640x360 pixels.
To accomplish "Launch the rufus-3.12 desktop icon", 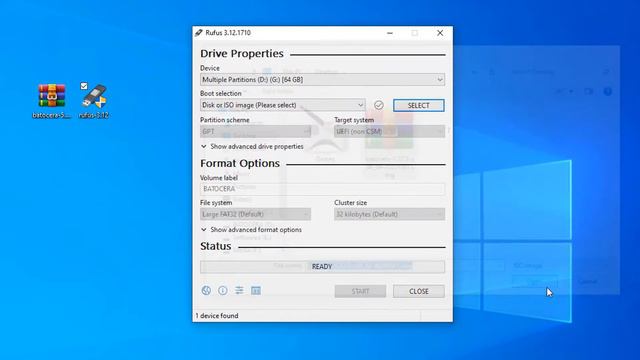I will (x=94, y=100).
